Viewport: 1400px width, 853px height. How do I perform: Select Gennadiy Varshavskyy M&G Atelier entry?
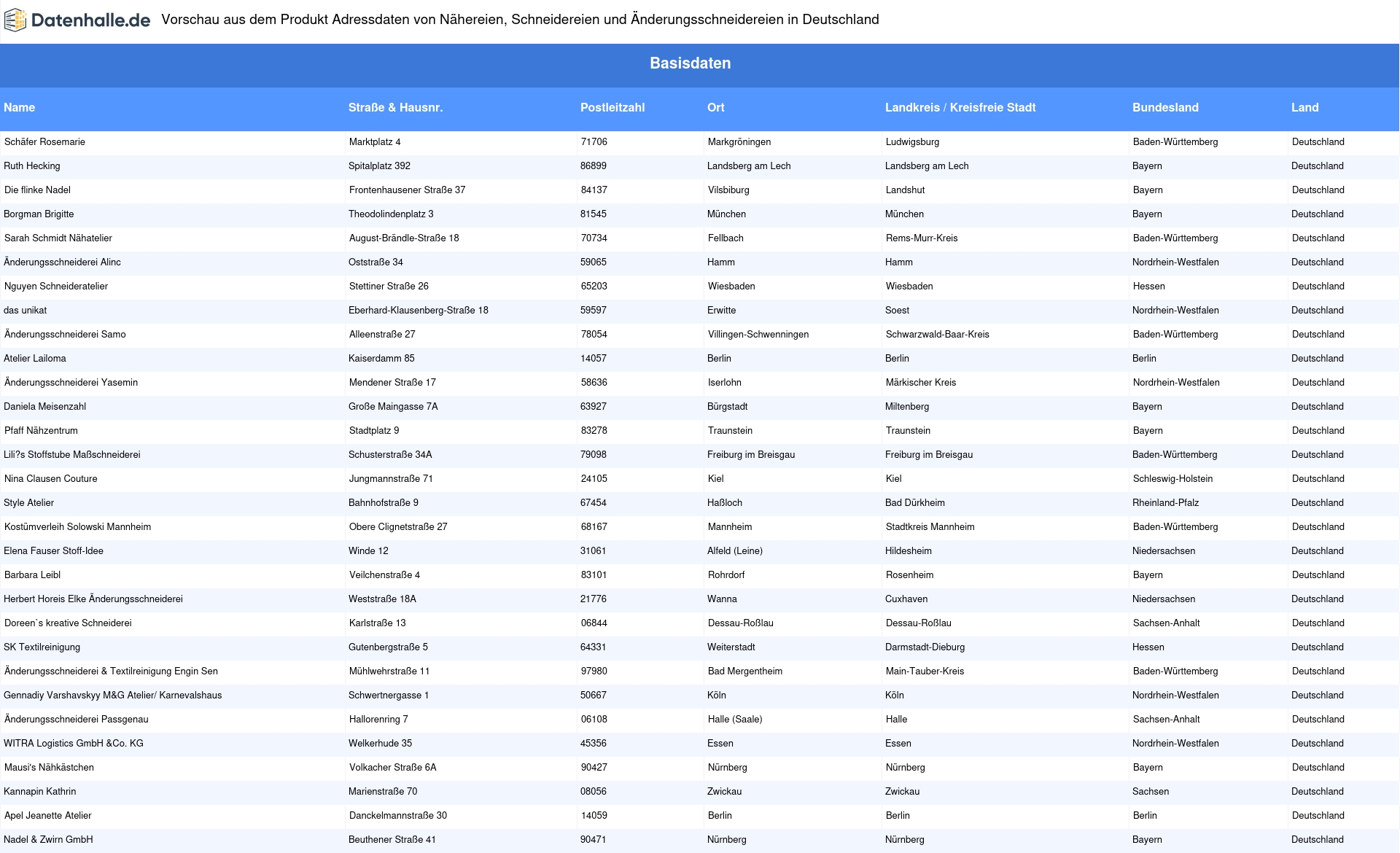[113, 696]
